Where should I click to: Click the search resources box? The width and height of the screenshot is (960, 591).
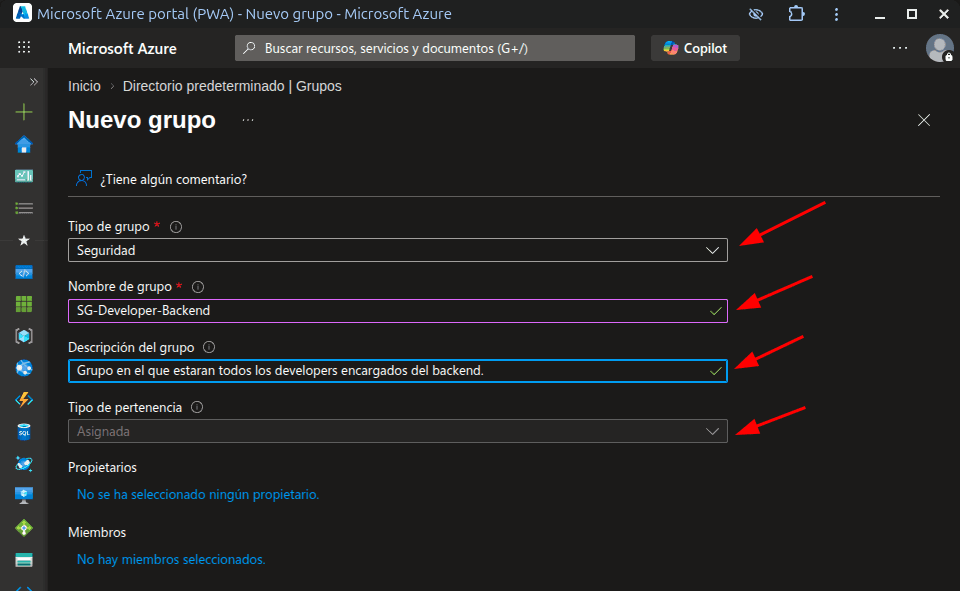click(435, 48)
